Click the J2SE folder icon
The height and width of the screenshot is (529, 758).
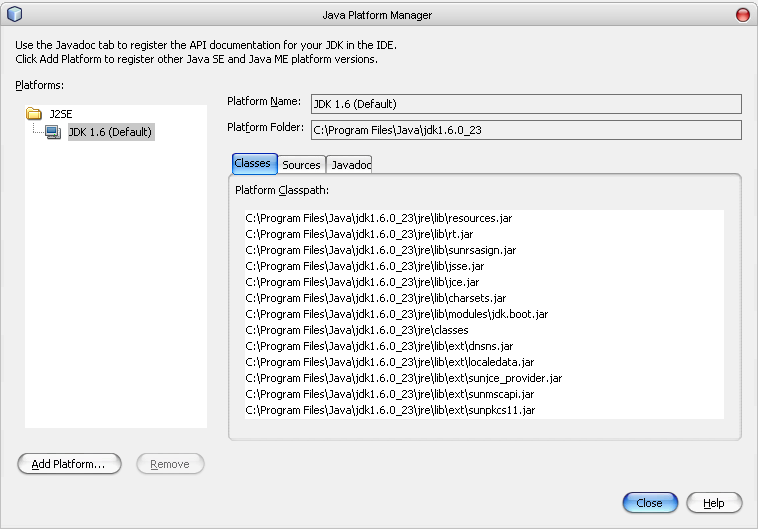point(33,114)
